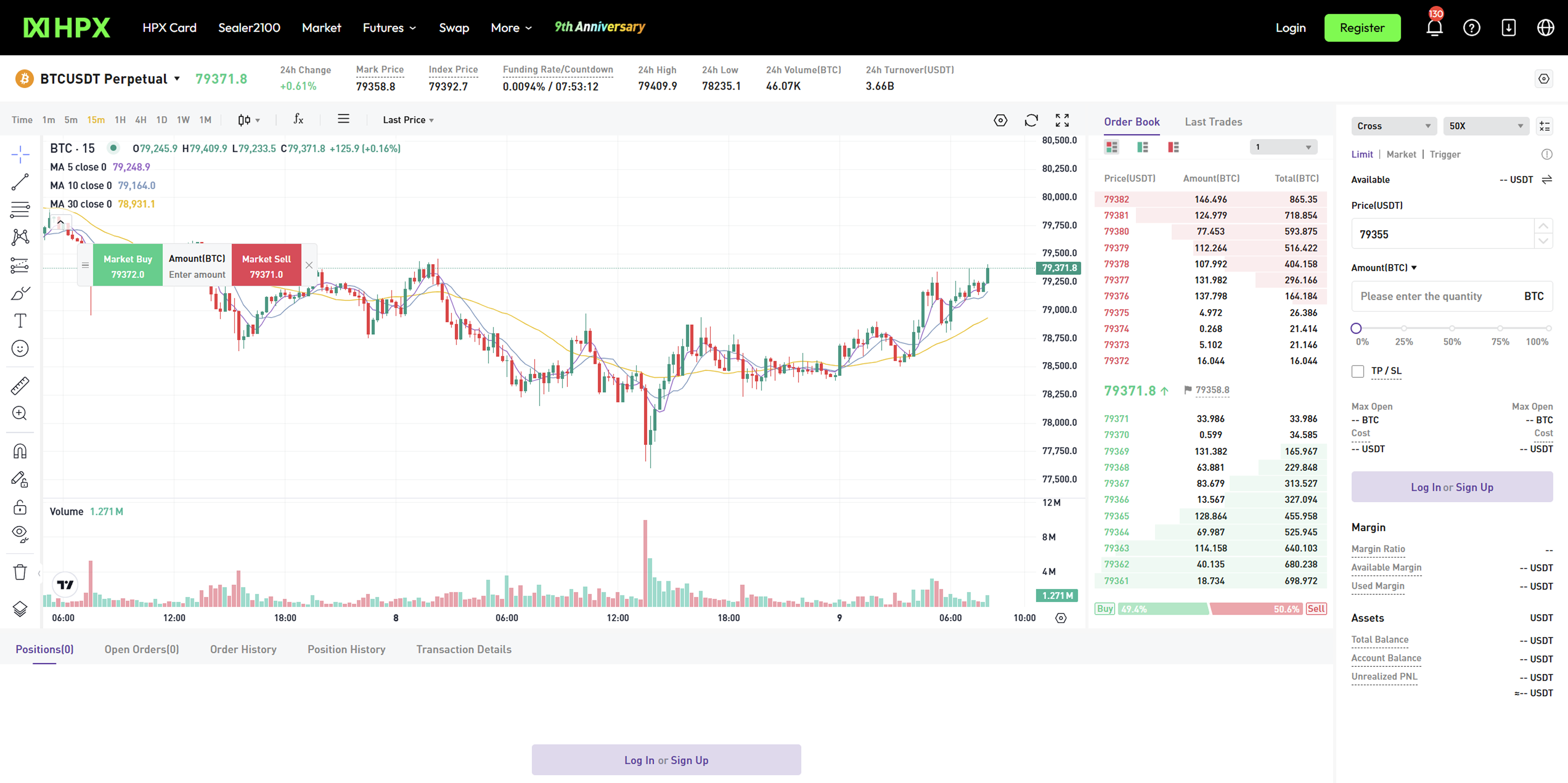
Task: Open the Last Price dropdown
Action: 409,120
